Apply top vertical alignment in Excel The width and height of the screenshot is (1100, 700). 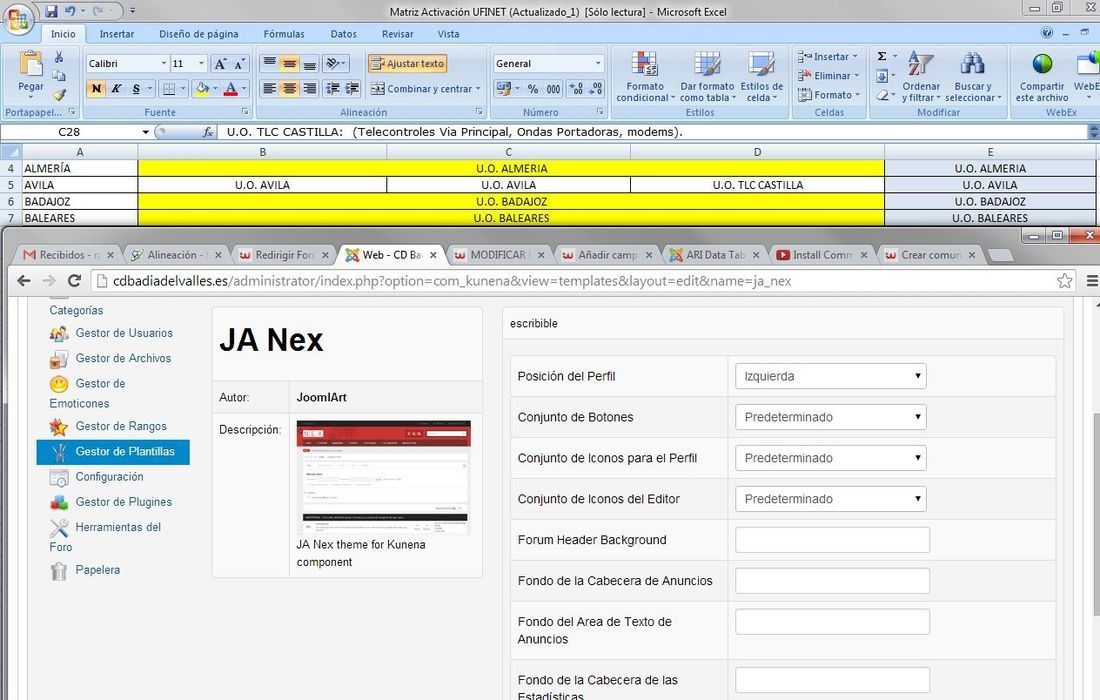(269, 64)
